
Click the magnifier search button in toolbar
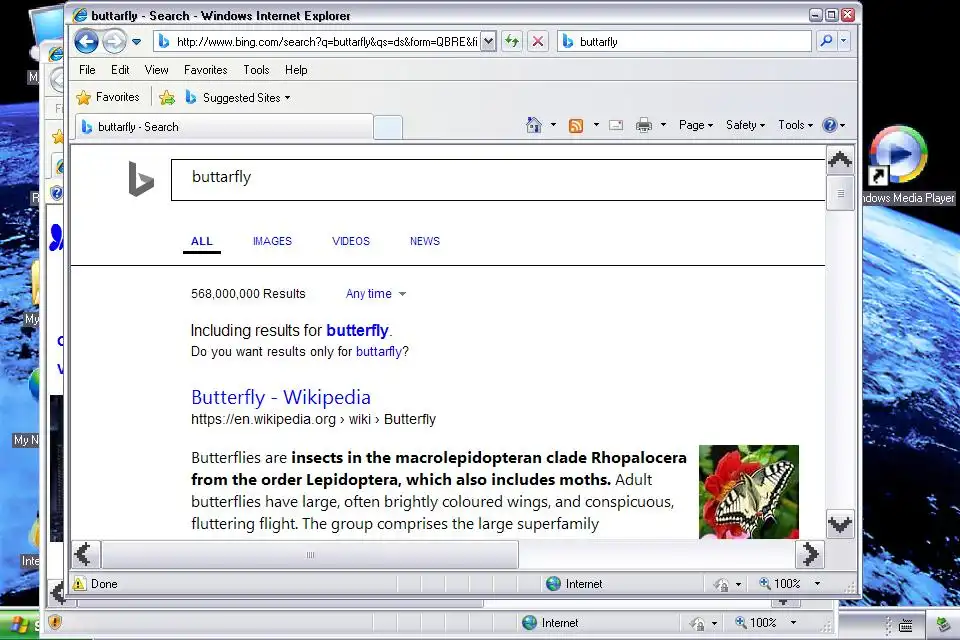(x=826, y=41)
